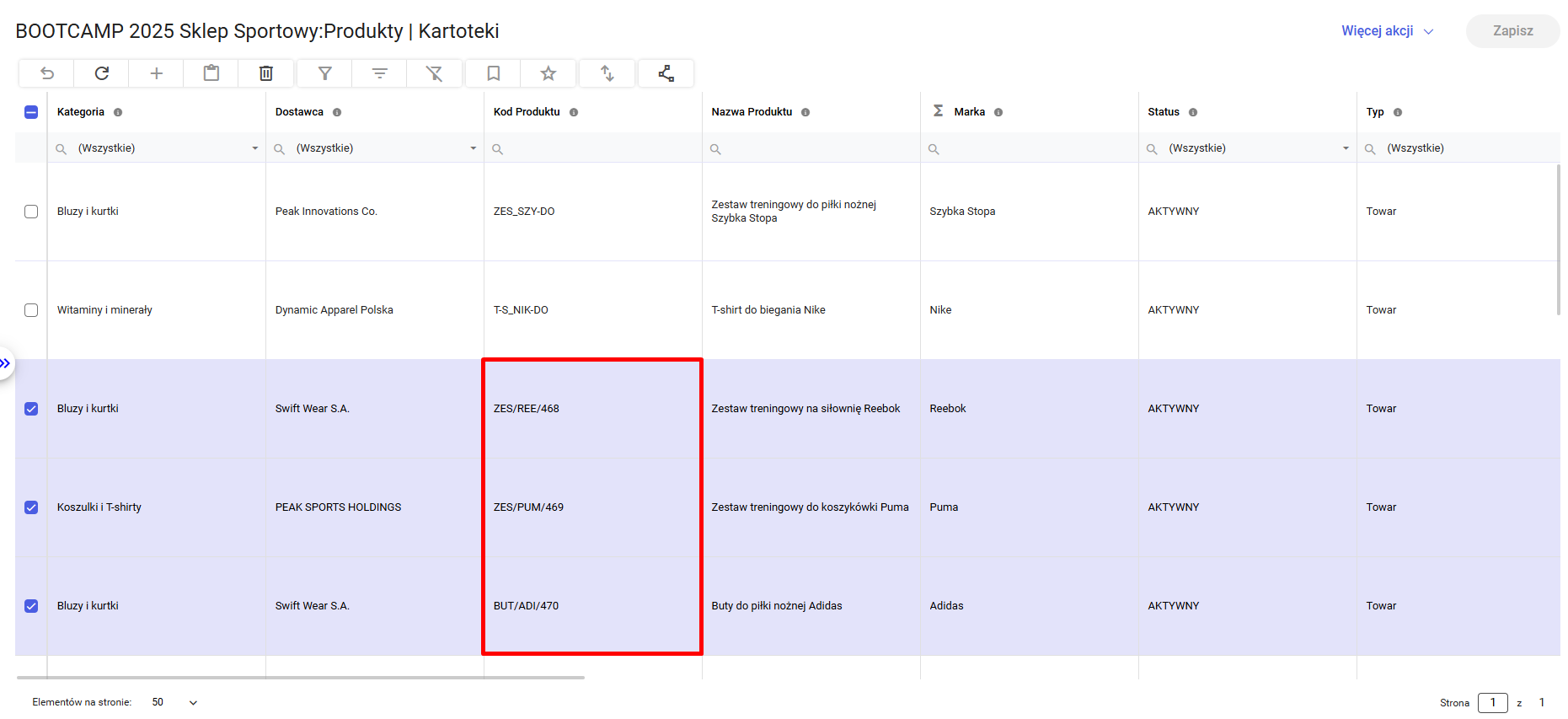Open the Więcej akcji menu
Viewport: 1568px width, 719px height.
[1387, 31]
